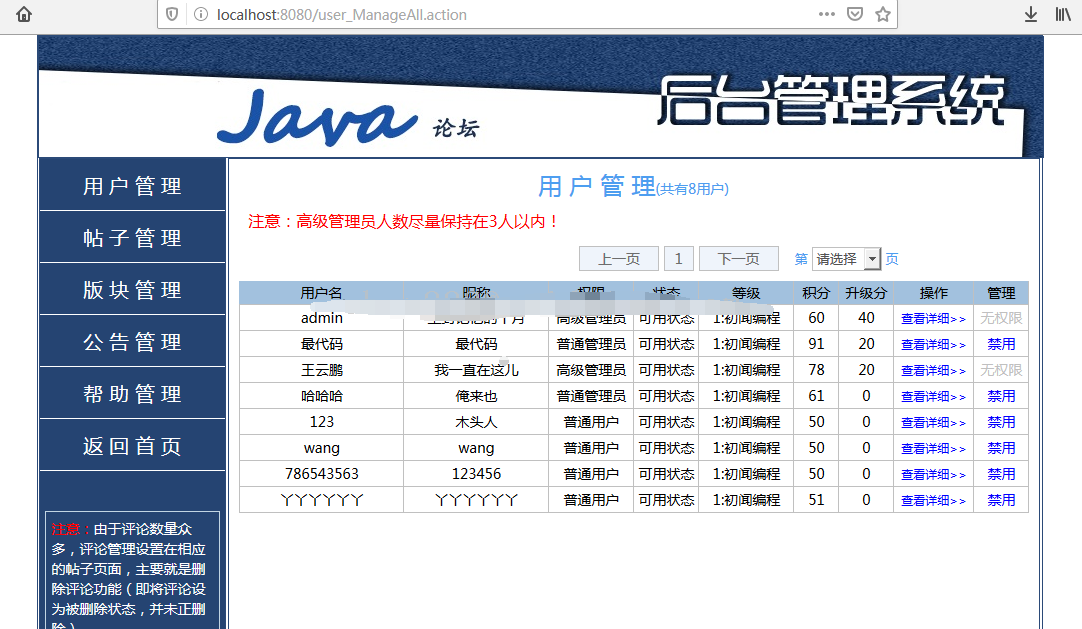Click score value 91 in 最代码 row
The width and height of the screenshot is (1082, 629).
pyautogui.click(x=816, y=343)
